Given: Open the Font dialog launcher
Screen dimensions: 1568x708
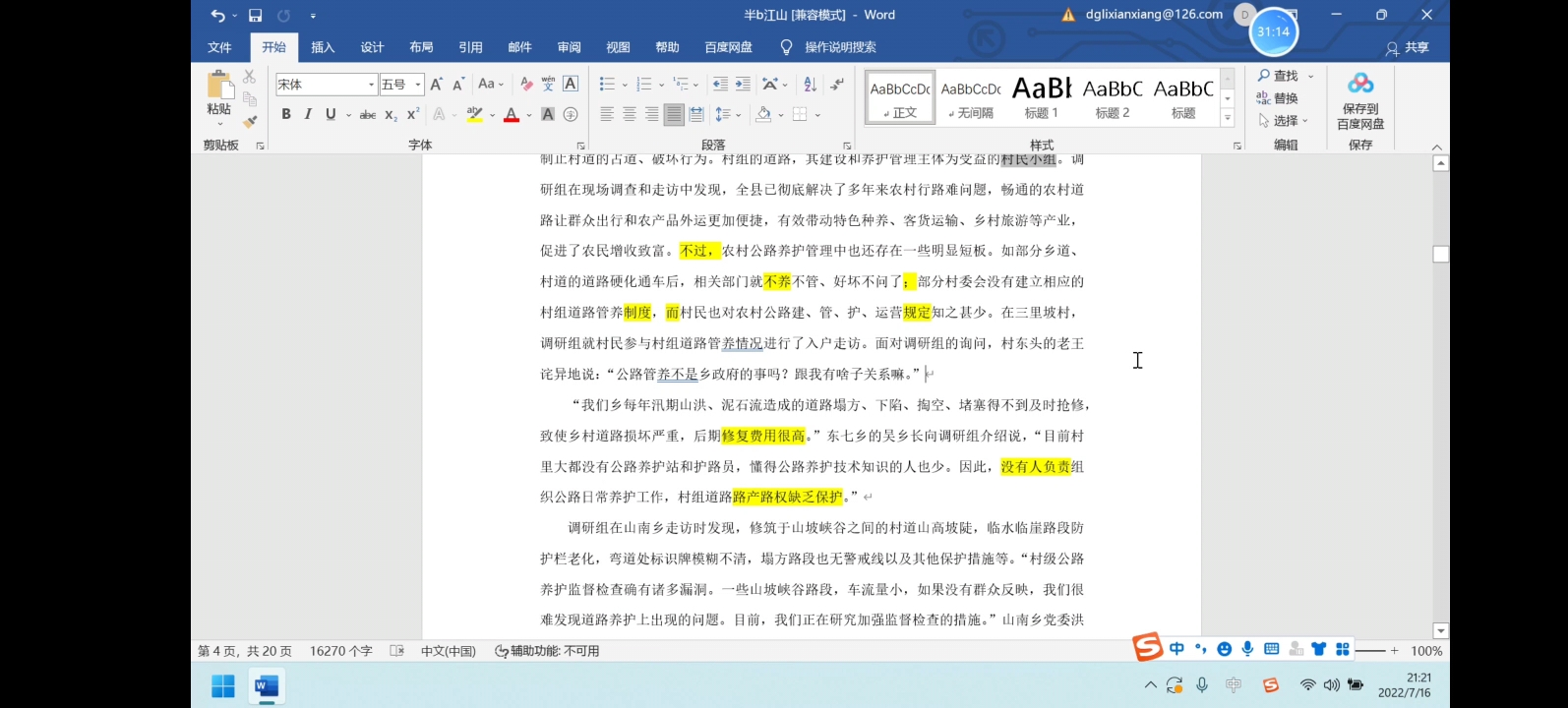Looking at the screenshot, I should pos(582,146).
